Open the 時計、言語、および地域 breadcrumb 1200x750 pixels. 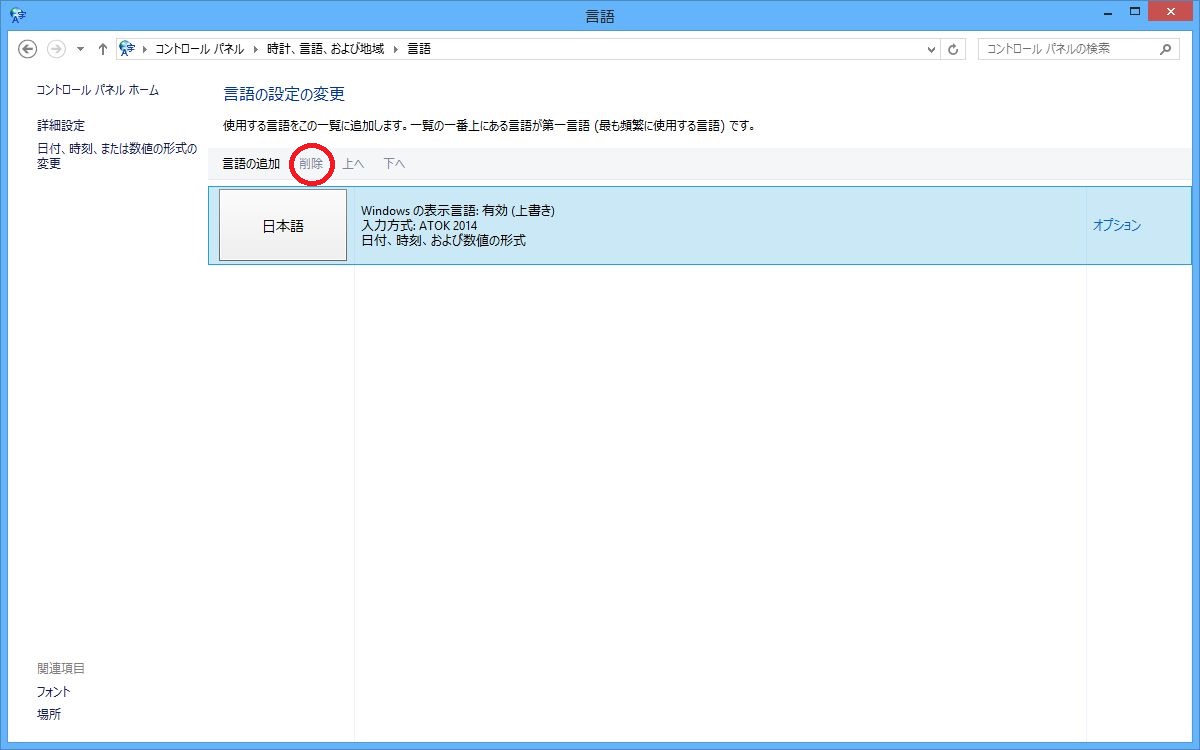click(325, 49)
